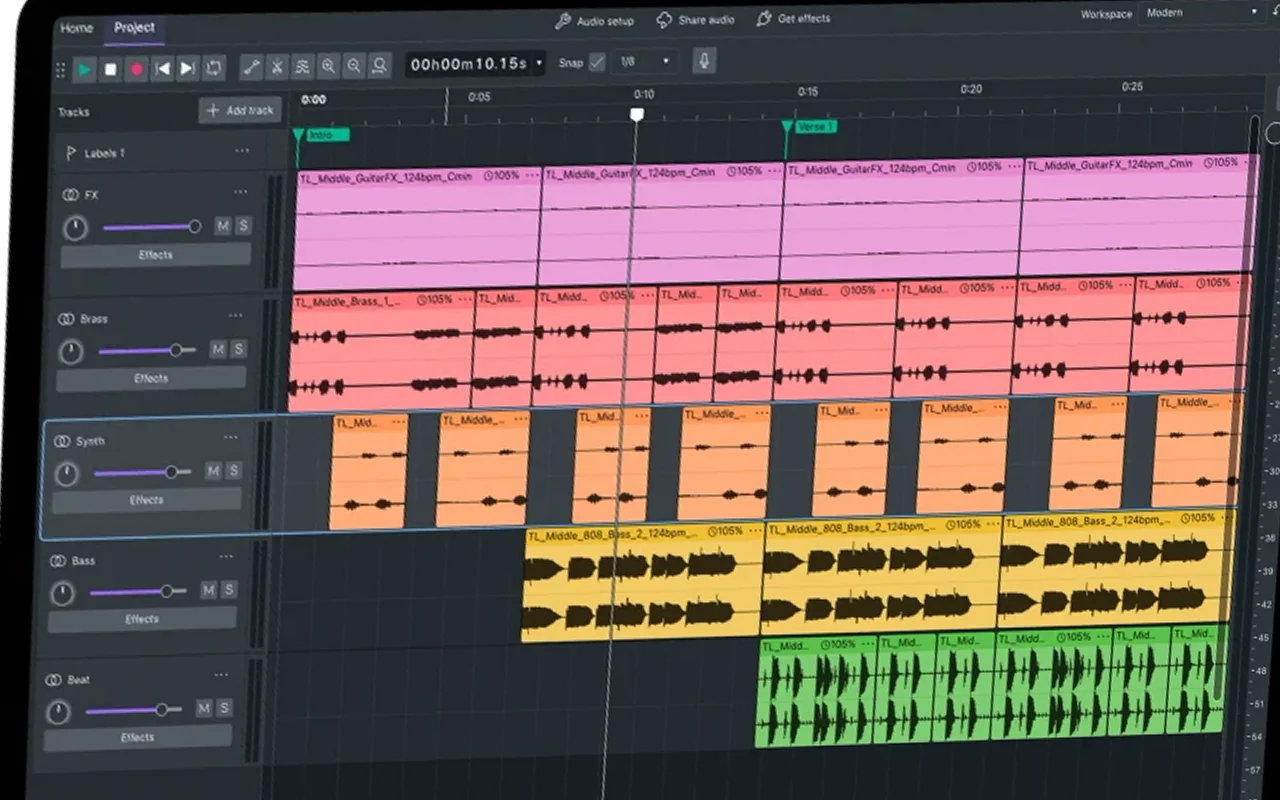The width and height of the screenshot is (1280, 800).
Task: Switch to the Project tab
Action: point(134,27)
